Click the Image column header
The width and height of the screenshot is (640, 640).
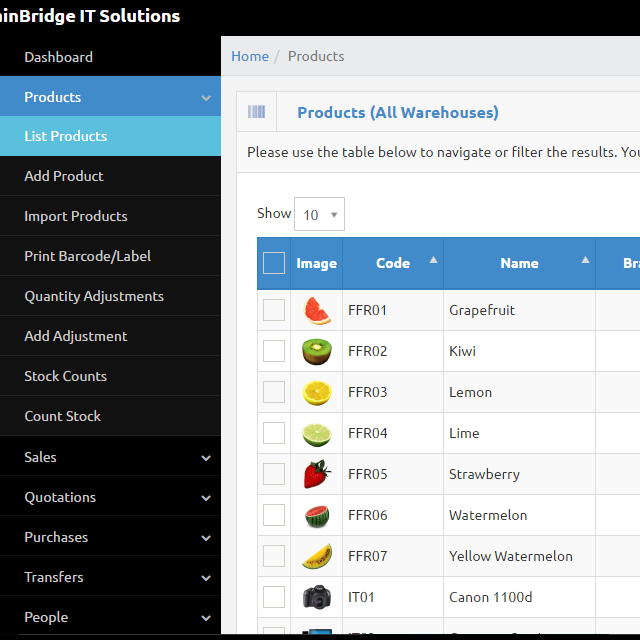click(316, 263)
